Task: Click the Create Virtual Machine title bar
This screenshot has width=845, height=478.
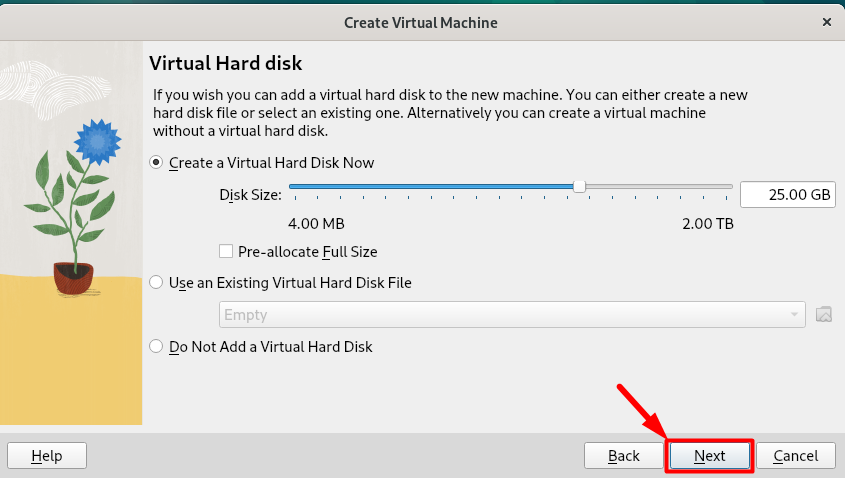Action: pos(420,21)
